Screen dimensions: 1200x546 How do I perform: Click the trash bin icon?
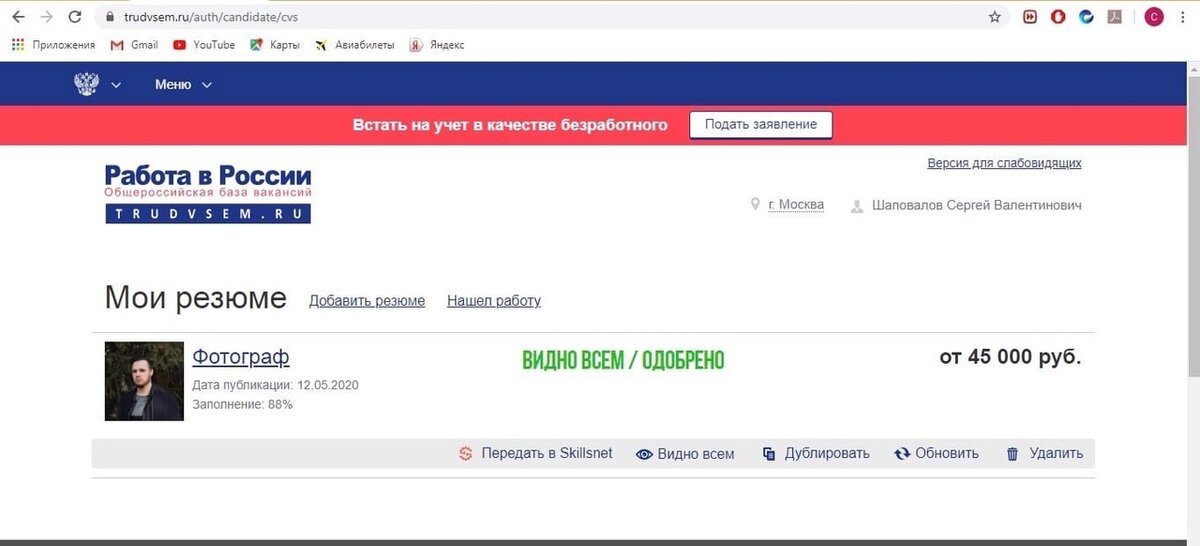click(1012, 454)
